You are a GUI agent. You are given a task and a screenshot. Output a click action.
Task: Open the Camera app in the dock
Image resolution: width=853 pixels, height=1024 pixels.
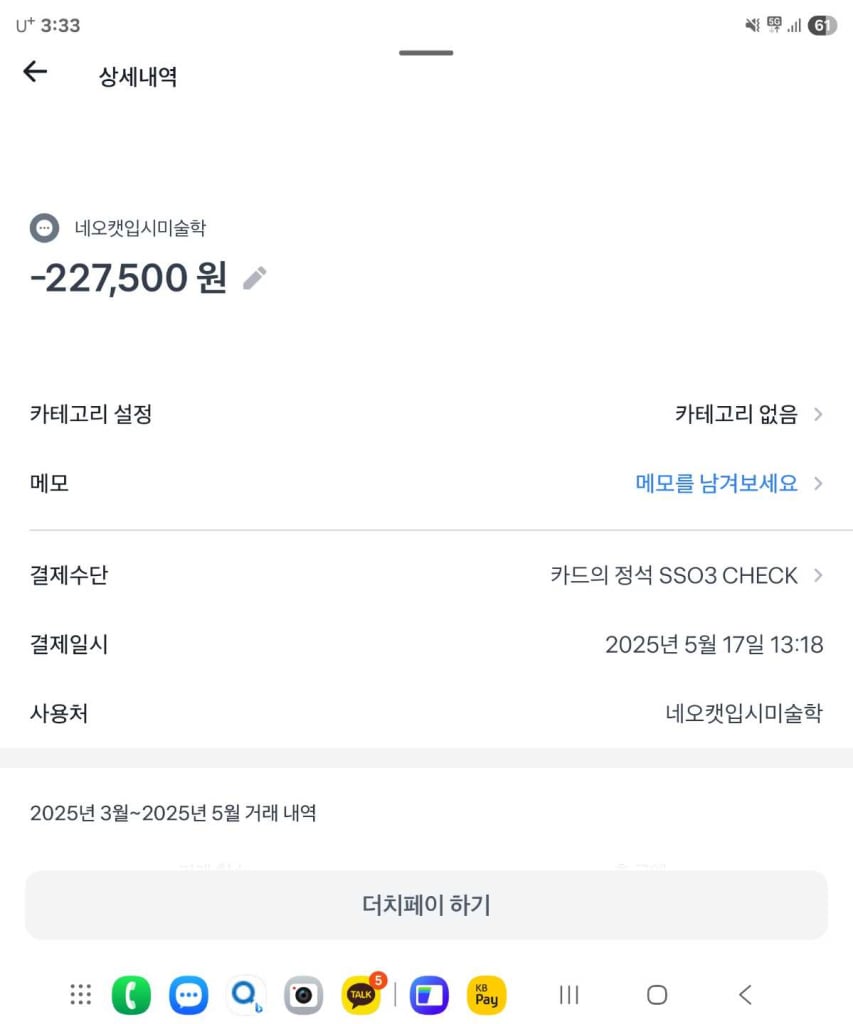click(304, 995)
